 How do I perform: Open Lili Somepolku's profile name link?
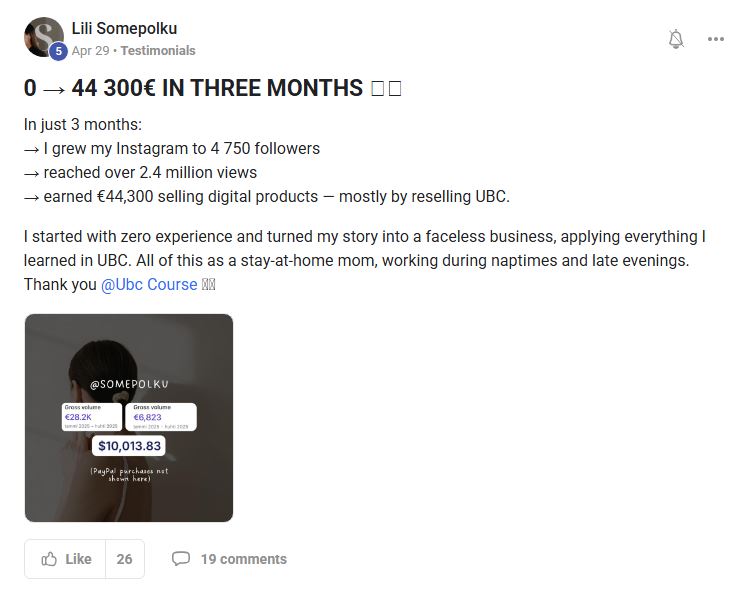124,28
